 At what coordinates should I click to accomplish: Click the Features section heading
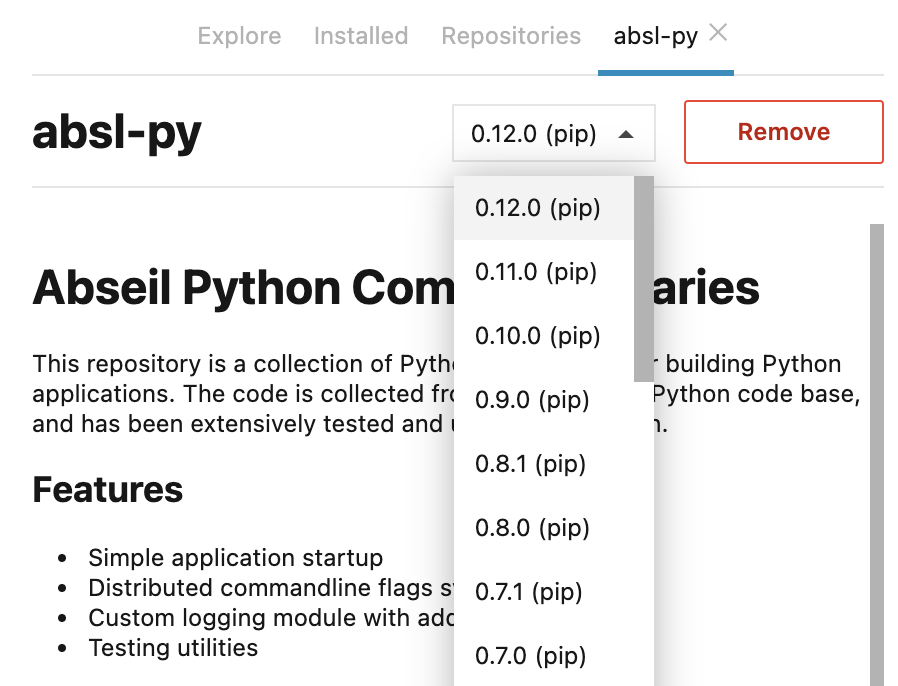(107, 490)
